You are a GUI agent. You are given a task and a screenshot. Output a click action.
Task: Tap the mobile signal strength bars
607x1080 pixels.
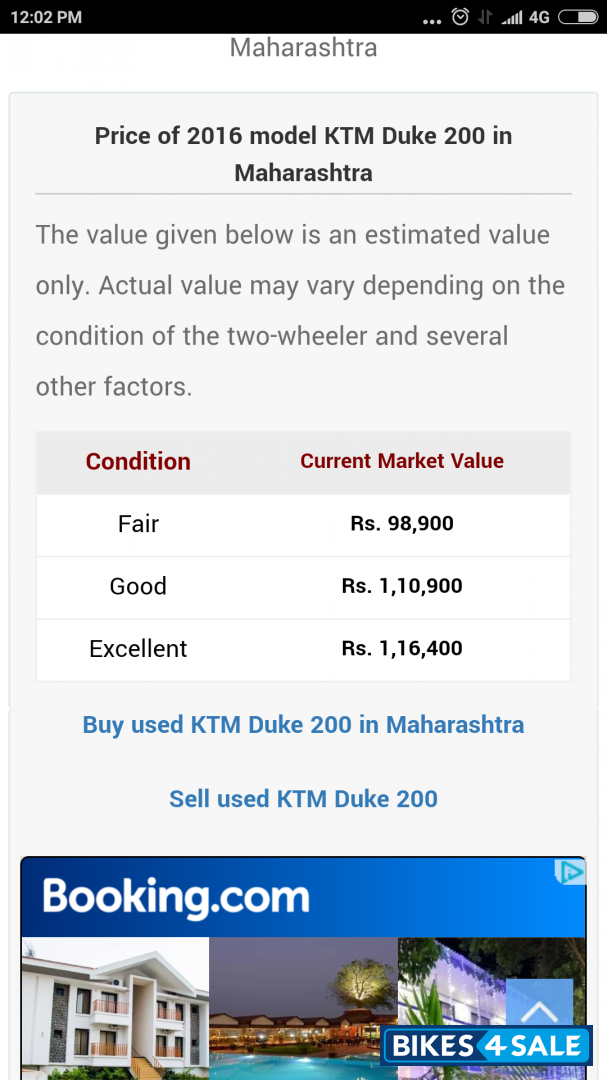(x=511, y=17)
